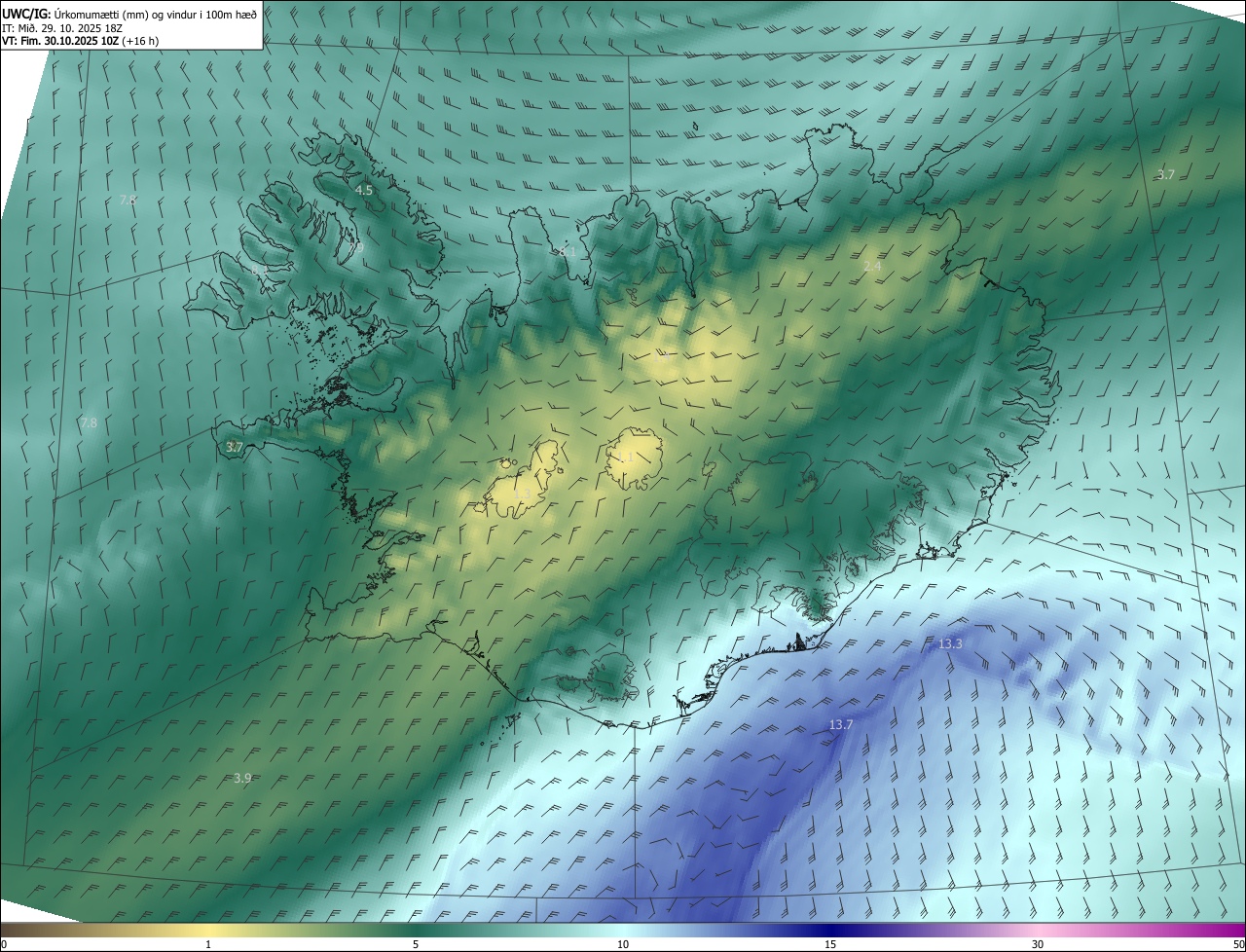Click the 'IT: Mið. 29. 10. 2025 18Z' line
This screenshot has height=952, width=1246.
click(x=62, y=27)
